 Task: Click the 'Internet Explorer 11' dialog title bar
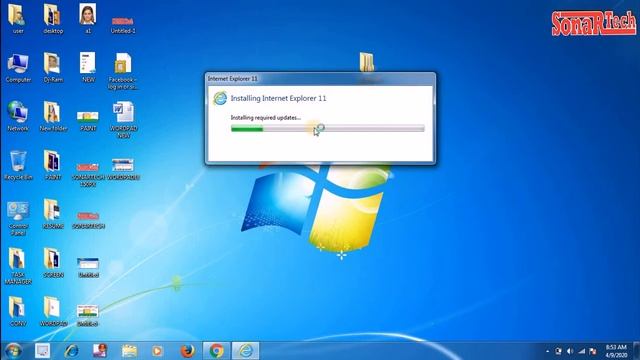[x=320, y=78]
